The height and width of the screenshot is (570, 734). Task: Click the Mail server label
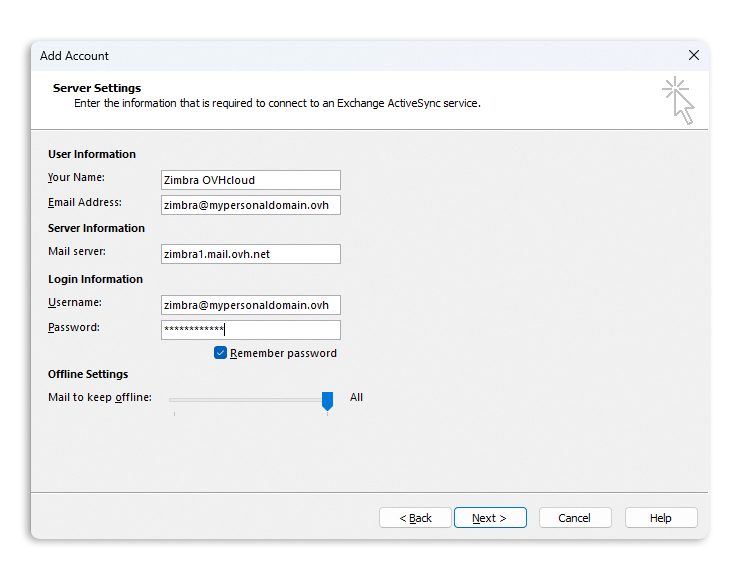[77, 251]
